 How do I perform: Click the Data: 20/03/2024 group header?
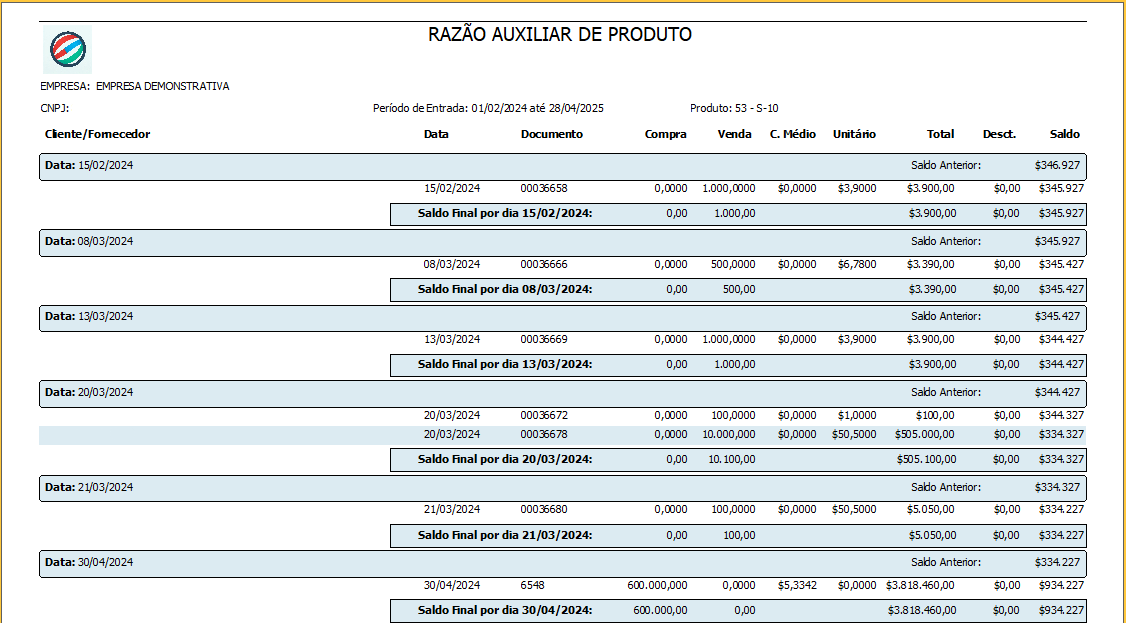point(89,392)
